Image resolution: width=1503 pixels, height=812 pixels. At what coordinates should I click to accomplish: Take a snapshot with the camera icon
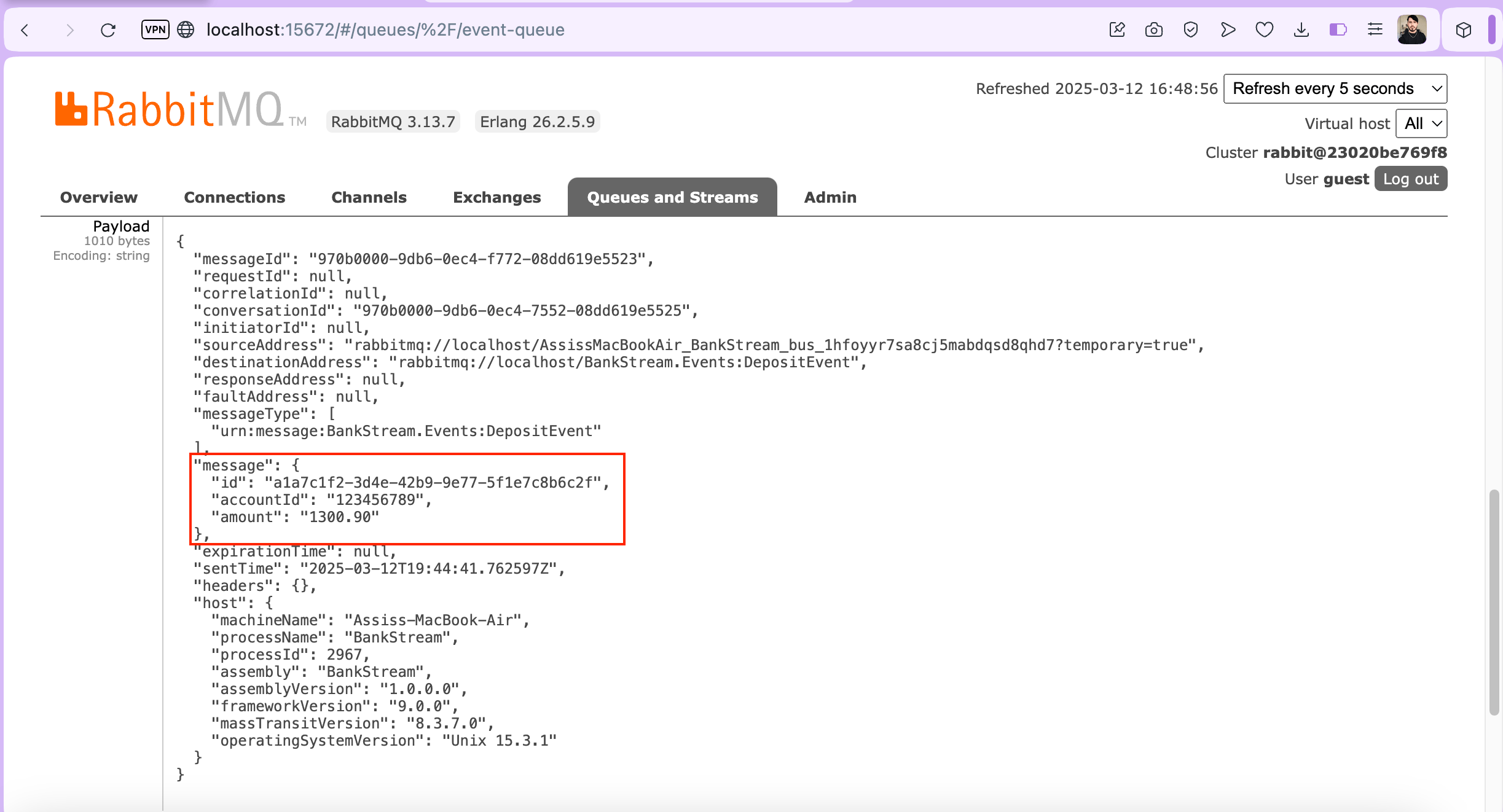pos(1154,29)
